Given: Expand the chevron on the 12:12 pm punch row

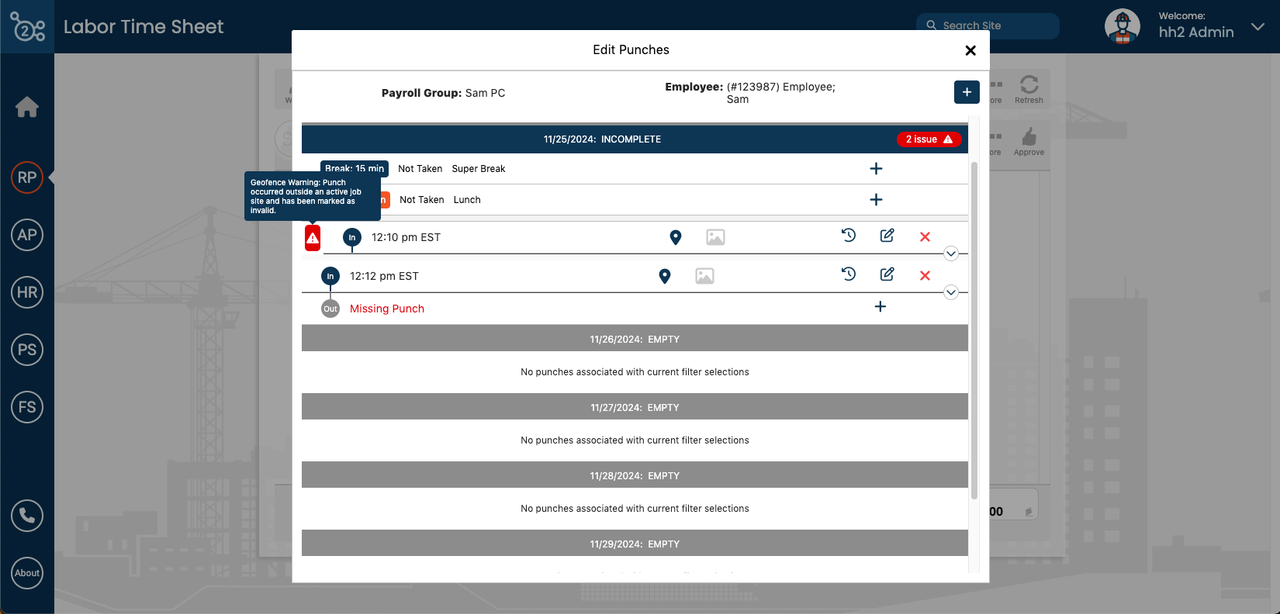Looking at the screenshot, I should [951, 291].
